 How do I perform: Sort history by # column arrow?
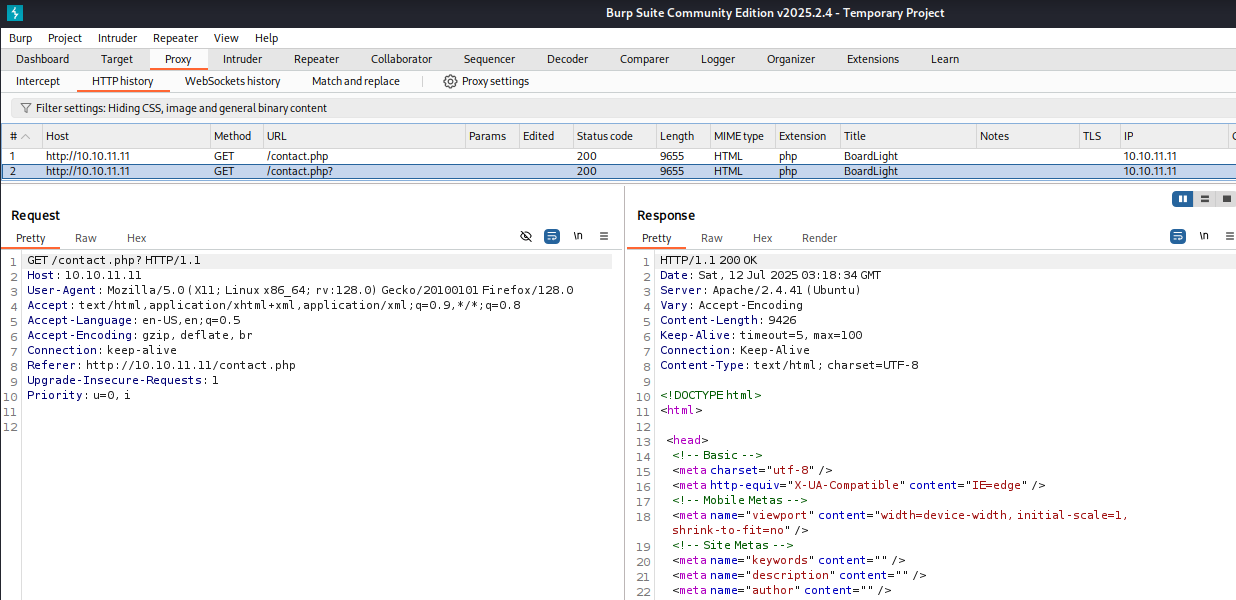[x=25, y=136]
